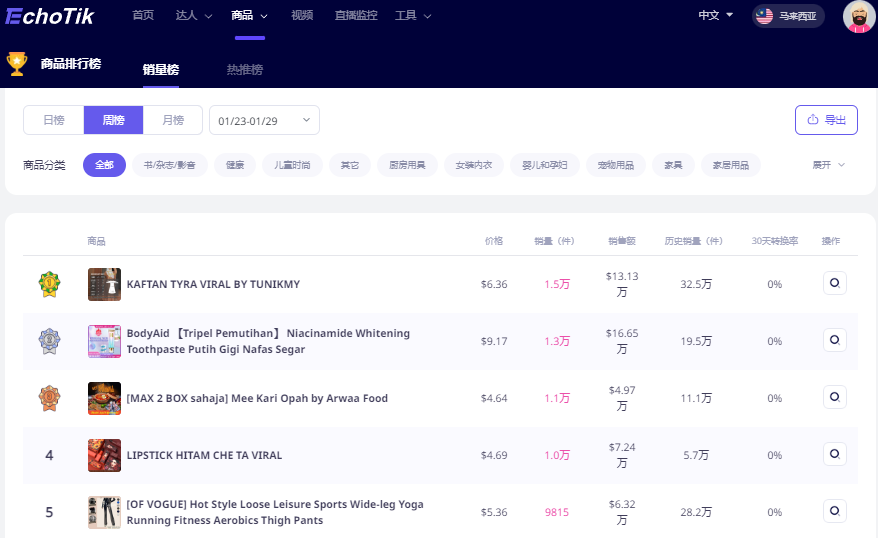Click the 历史销量(件) column header
Image resolution: width=878 pixels, height=538 pixels.
694,241
